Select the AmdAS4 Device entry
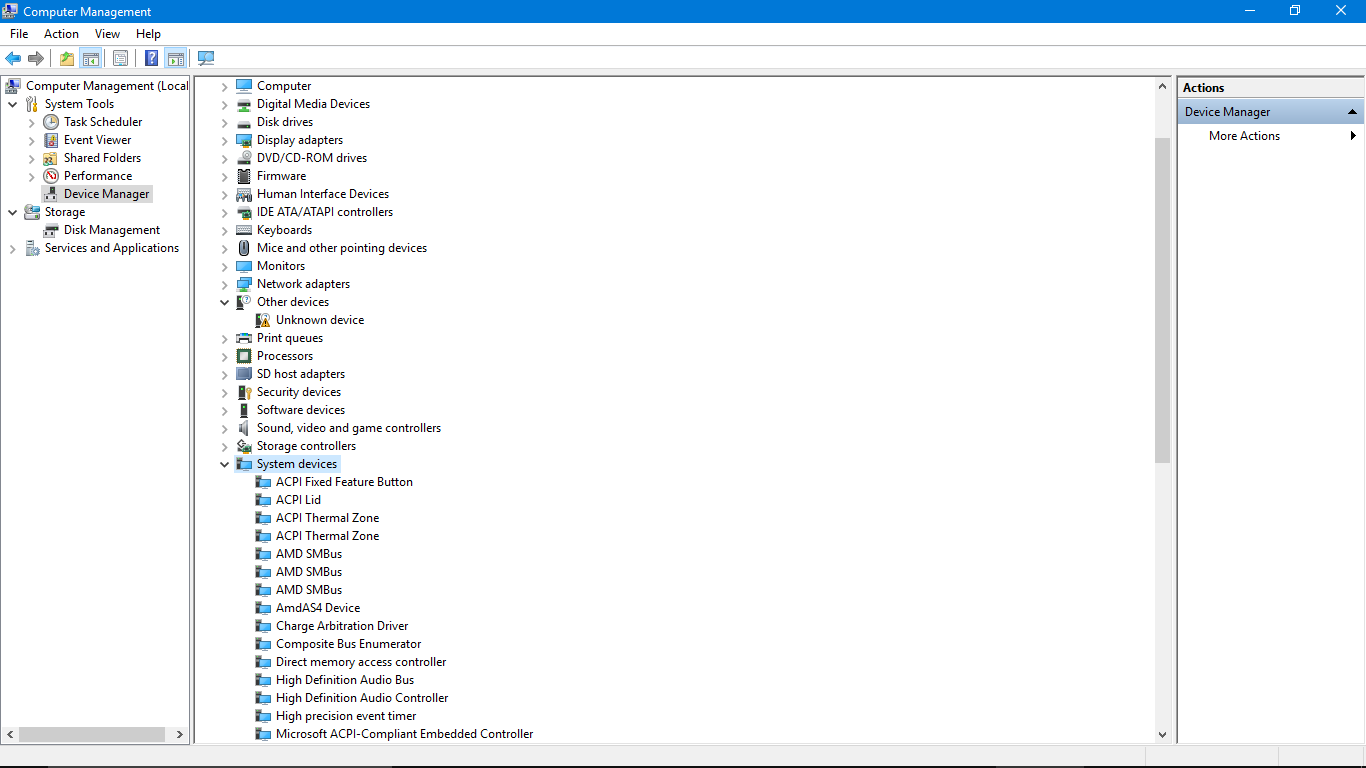Viewport: 1366px width, 768px height. [x=318, y=608]
